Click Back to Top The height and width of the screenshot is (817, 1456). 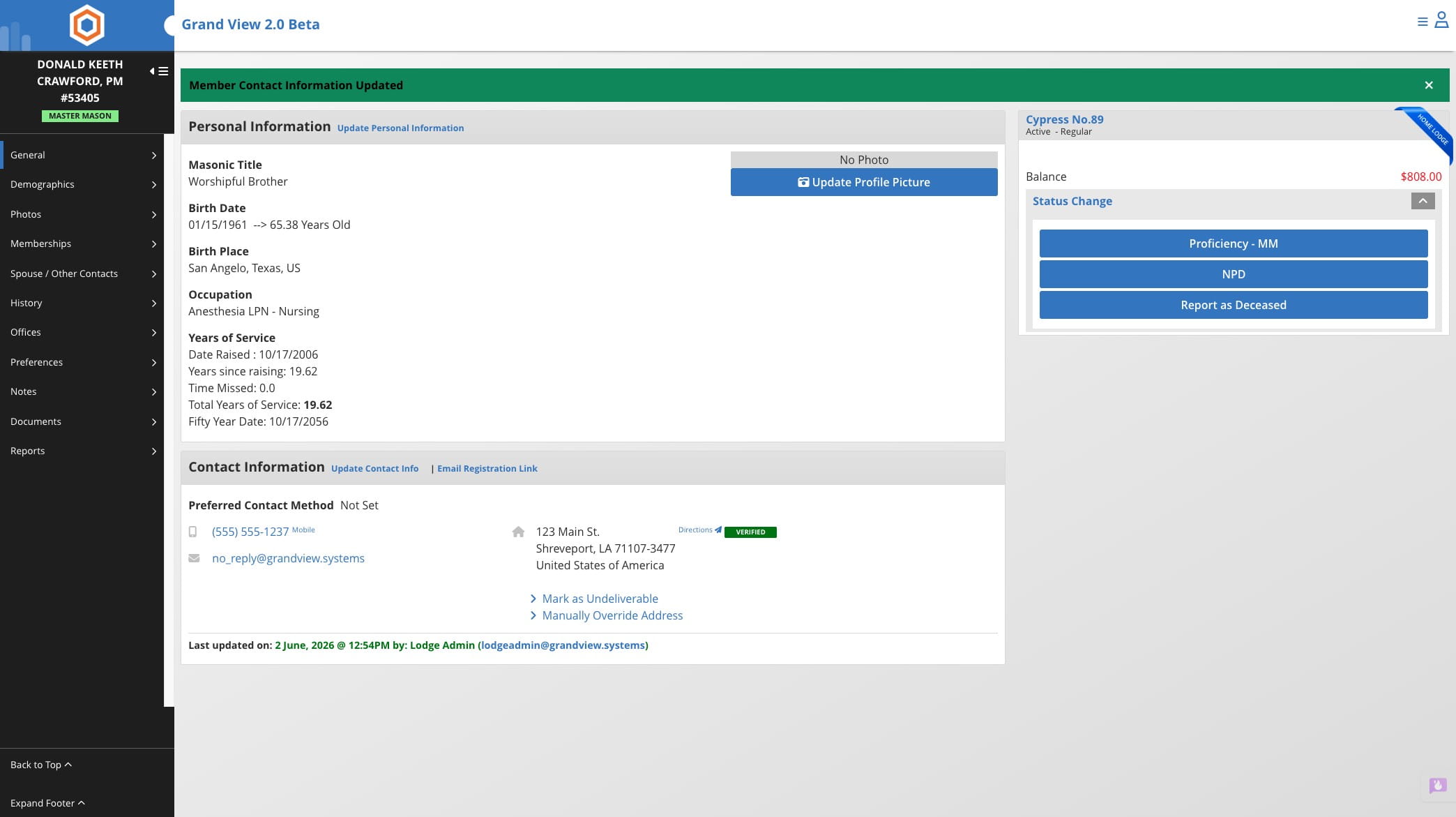[41, 765]
